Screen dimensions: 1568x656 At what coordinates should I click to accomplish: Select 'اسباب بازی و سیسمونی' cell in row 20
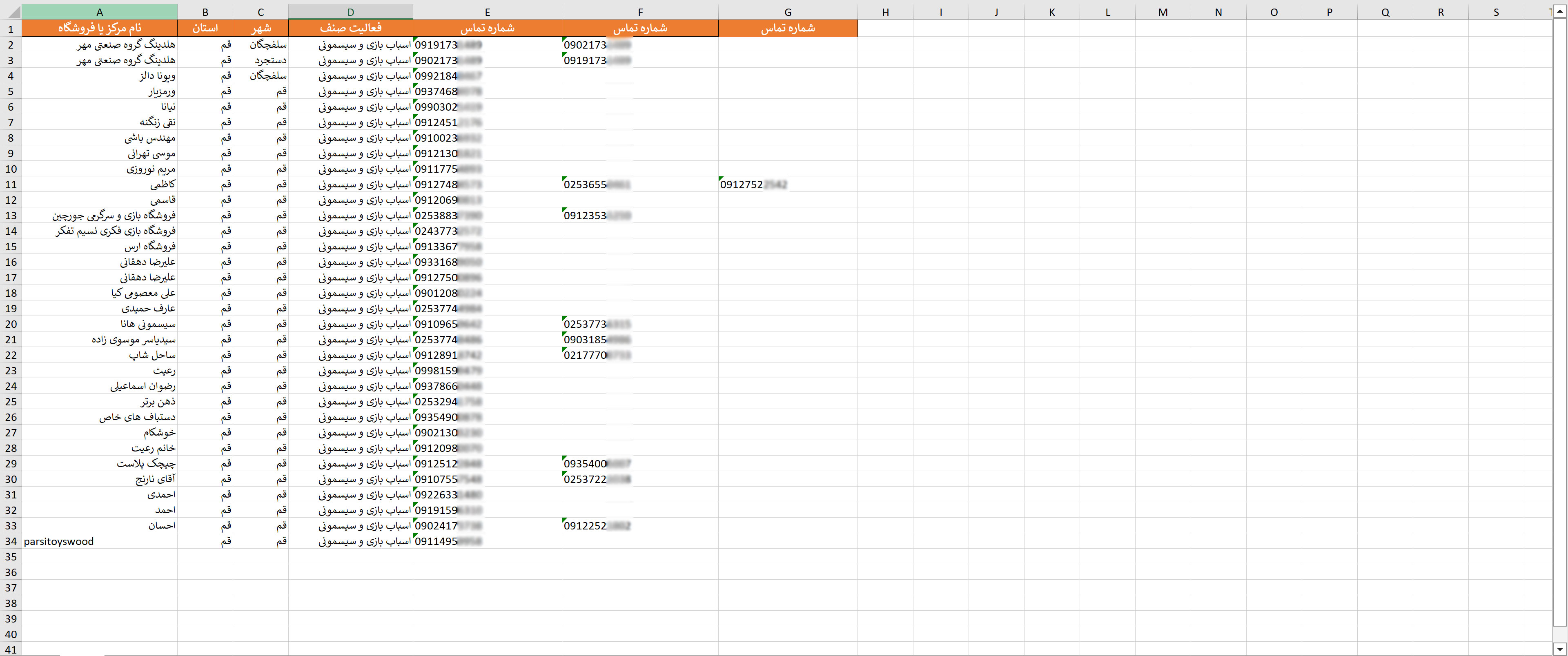[351, 324]
